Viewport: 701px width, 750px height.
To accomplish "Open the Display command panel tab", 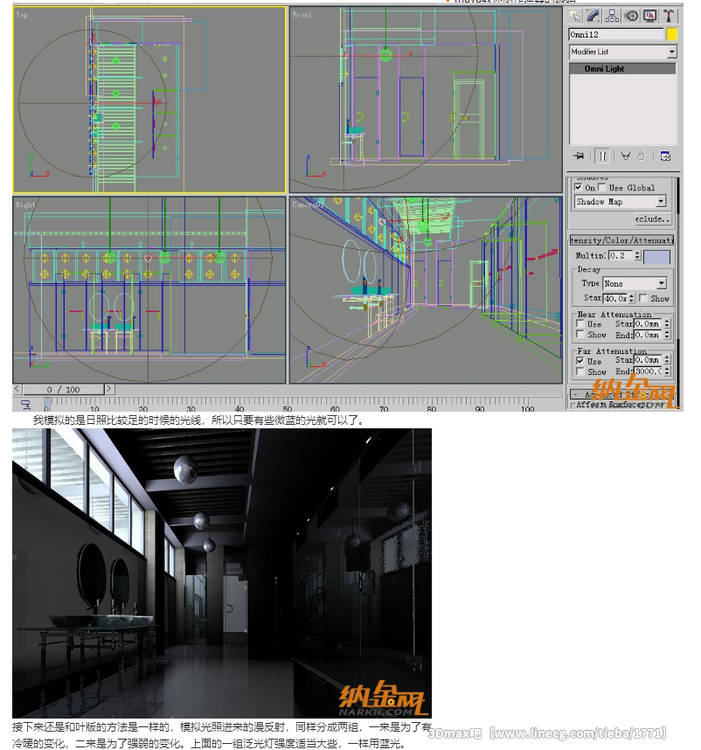I will pos(650,16).
